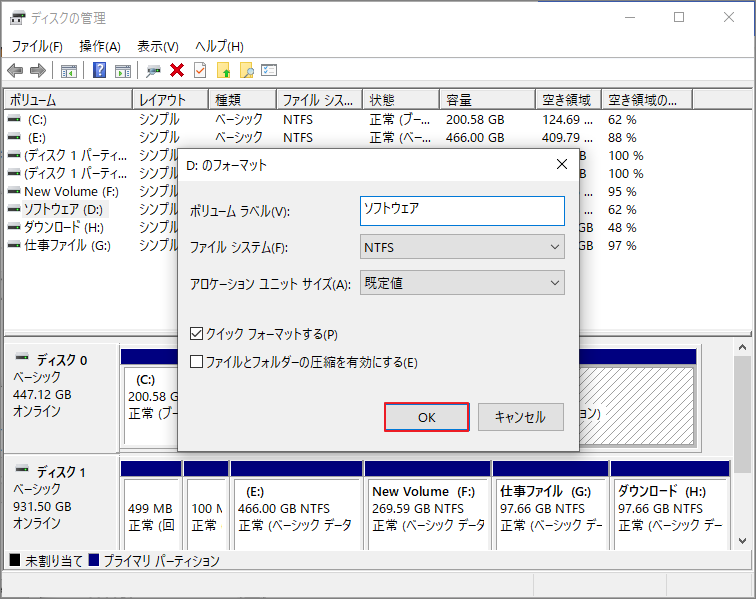Click the checkmark document toolbar icon
This screenshot has width=756, height=599.
point(200,70)
